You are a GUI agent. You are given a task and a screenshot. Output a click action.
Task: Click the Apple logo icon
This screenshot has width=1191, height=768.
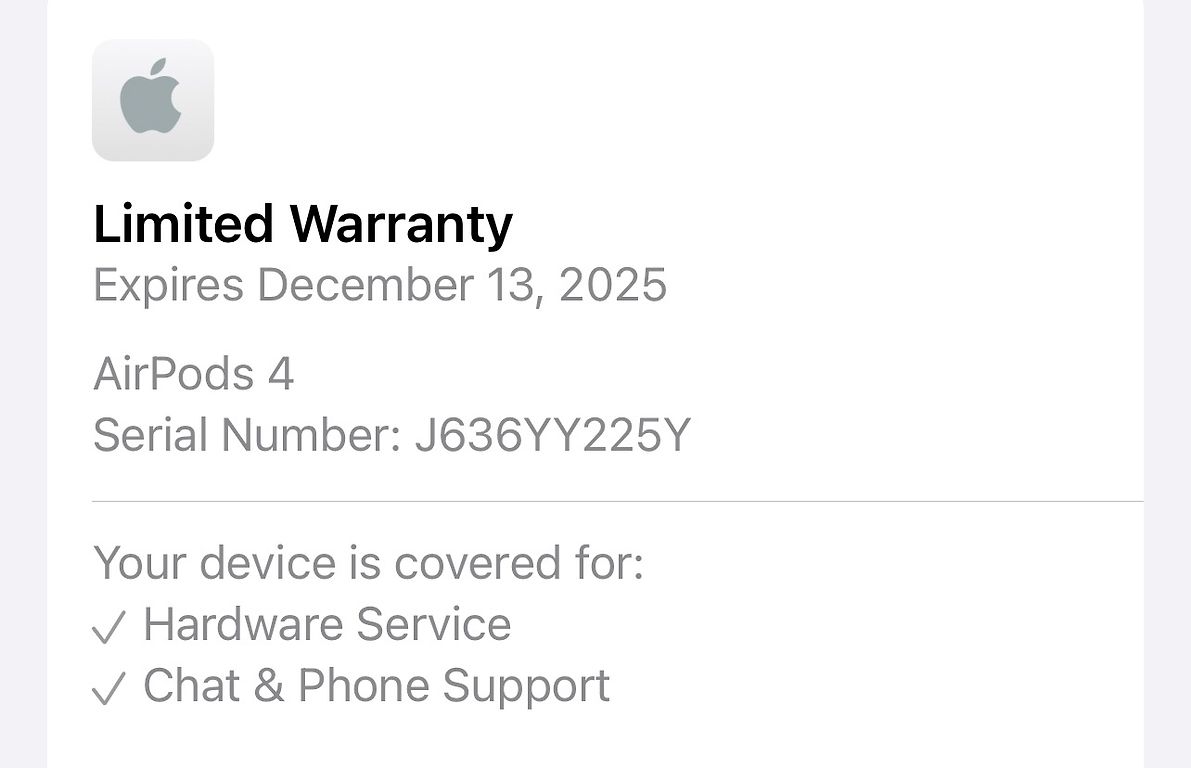point(153,100)
